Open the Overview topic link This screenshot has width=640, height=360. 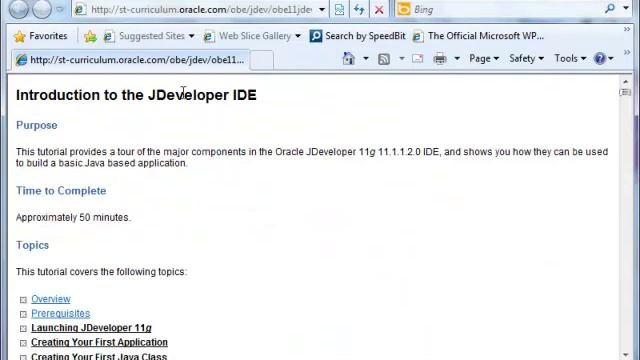[51, 299]
